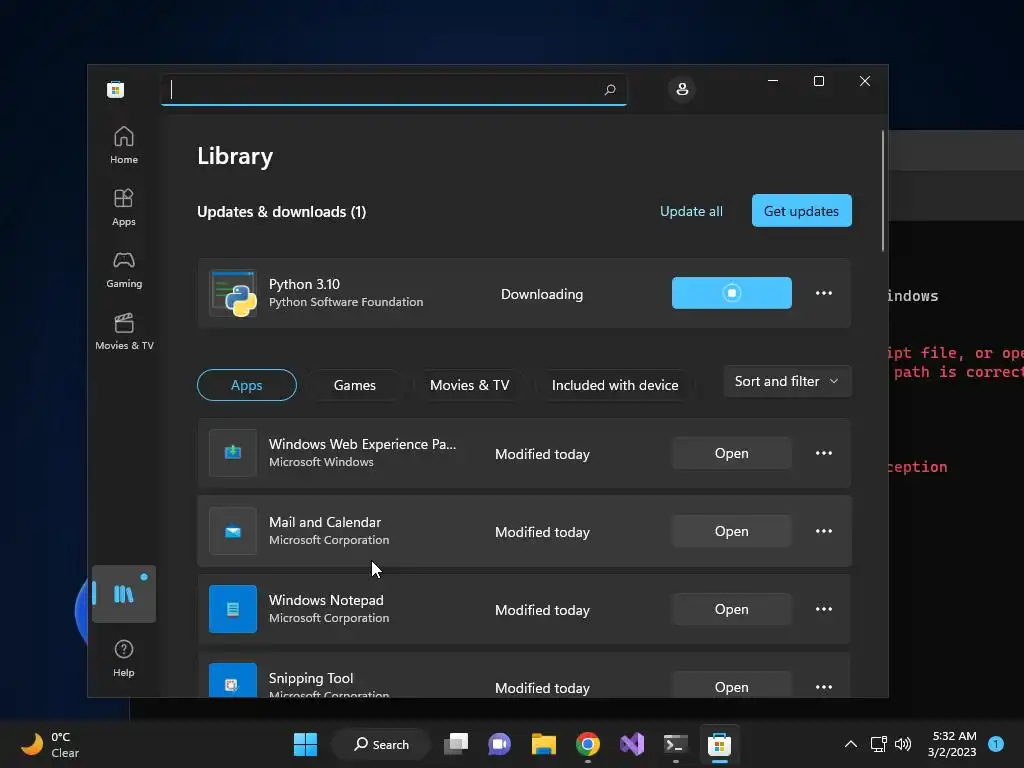
Task: Open the network status tray icon
Action: click(x=878, y=744)
